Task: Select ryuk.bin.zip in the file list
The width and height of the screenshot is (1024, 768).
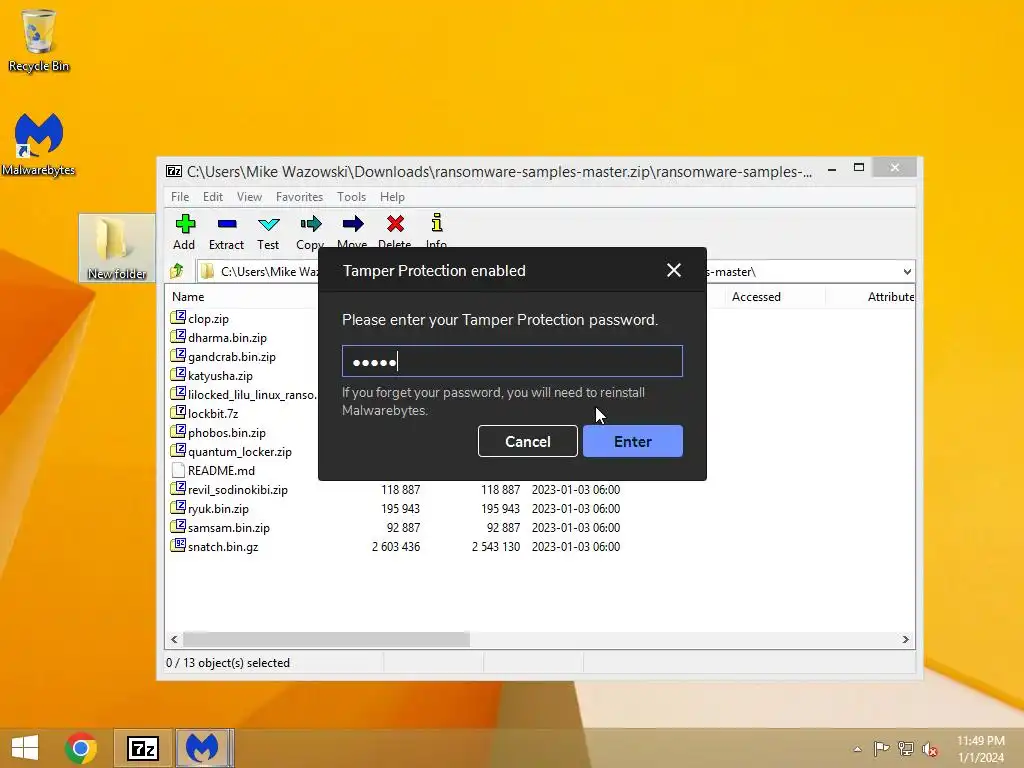Action: pyautogui.click(x=218, y=508)
